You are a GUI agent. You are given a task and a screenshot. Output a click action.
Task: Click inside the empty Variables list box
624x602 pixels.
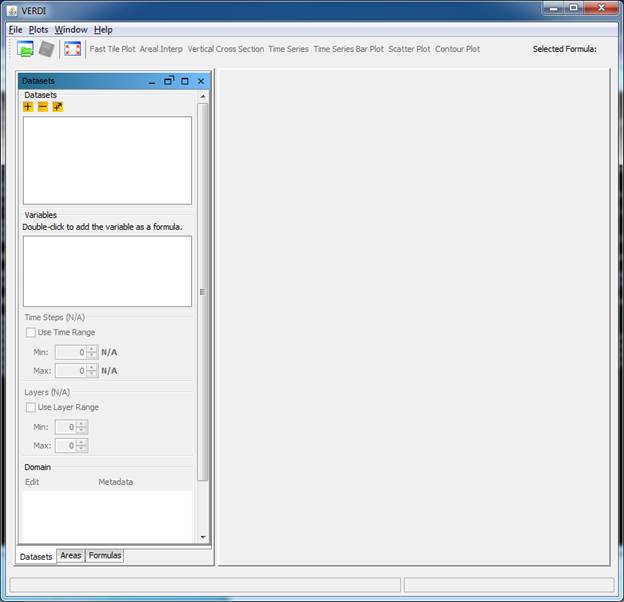tap(107, 271)
